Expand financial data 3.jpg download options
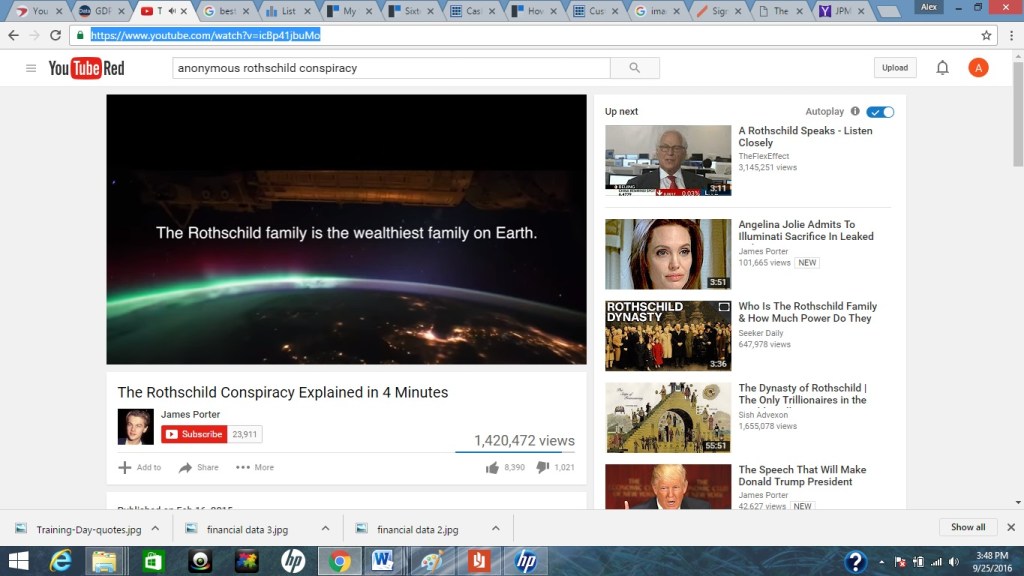This screenshot has width=1024, height=576. coord(325,528)
